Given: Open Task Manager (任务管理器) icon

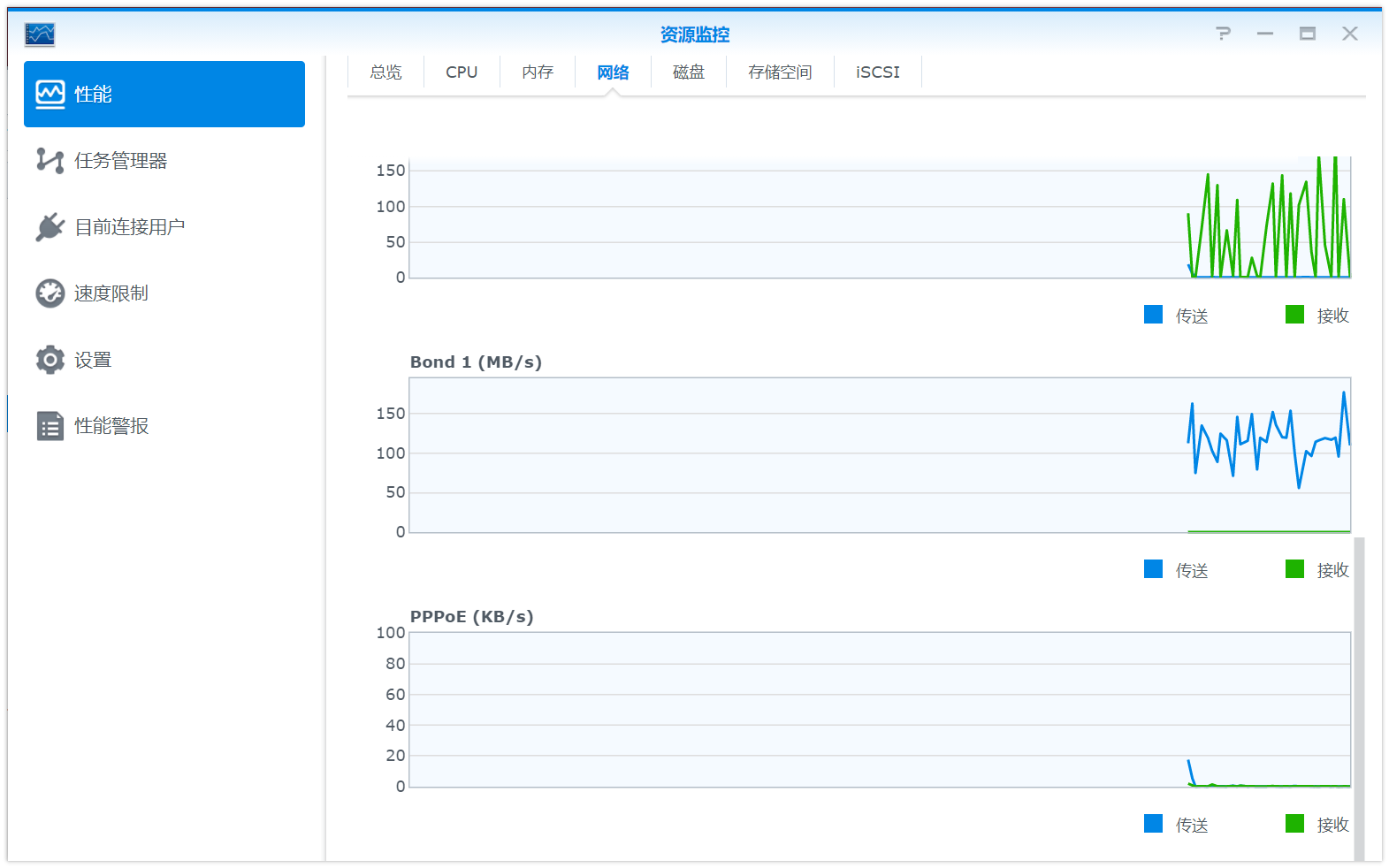Looking at the screenshot, I should point(50,161).
